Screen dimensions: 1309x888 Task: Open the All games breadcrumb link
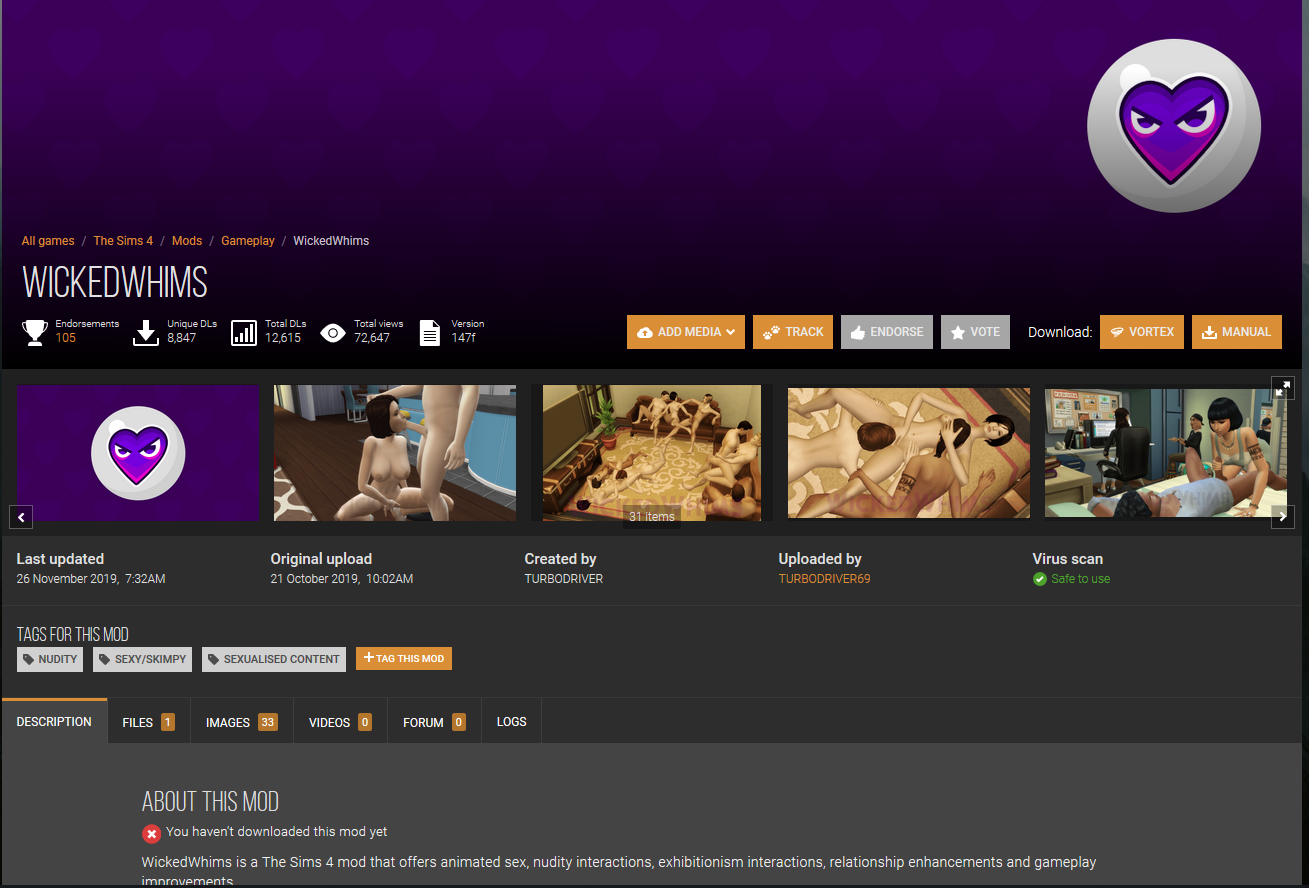coord(48,241)
